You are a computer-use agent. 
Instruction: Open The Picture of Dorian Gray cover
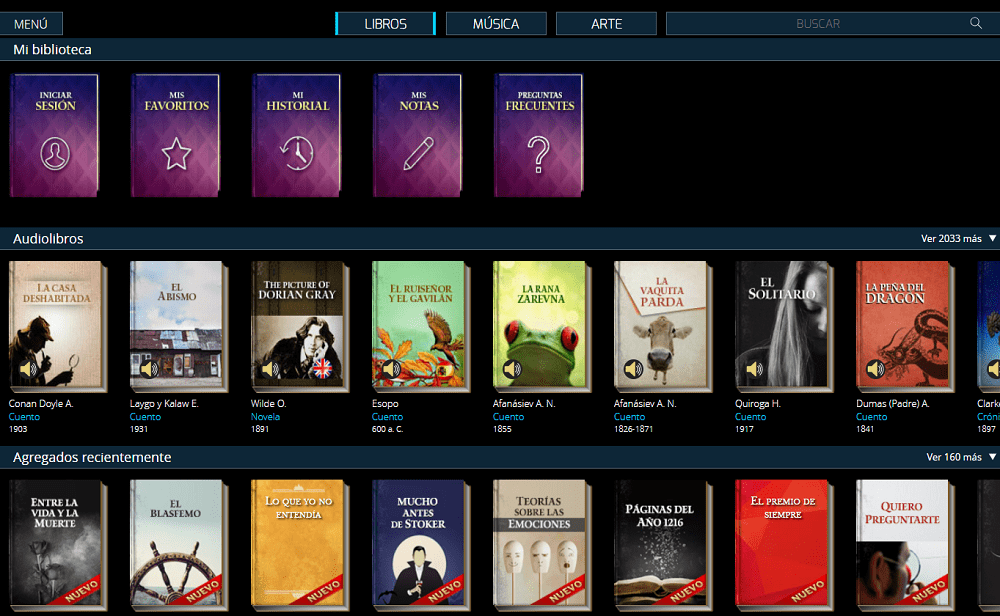pos(300,326)
